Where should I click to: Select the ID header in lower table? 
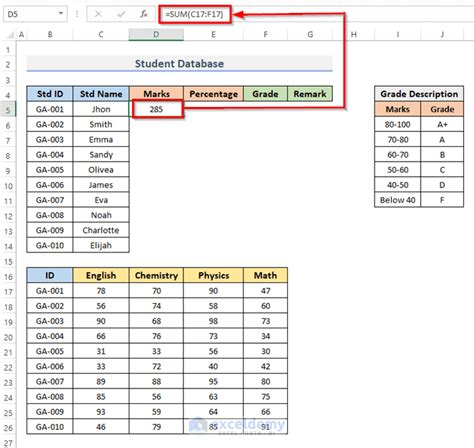pos(50,275)
